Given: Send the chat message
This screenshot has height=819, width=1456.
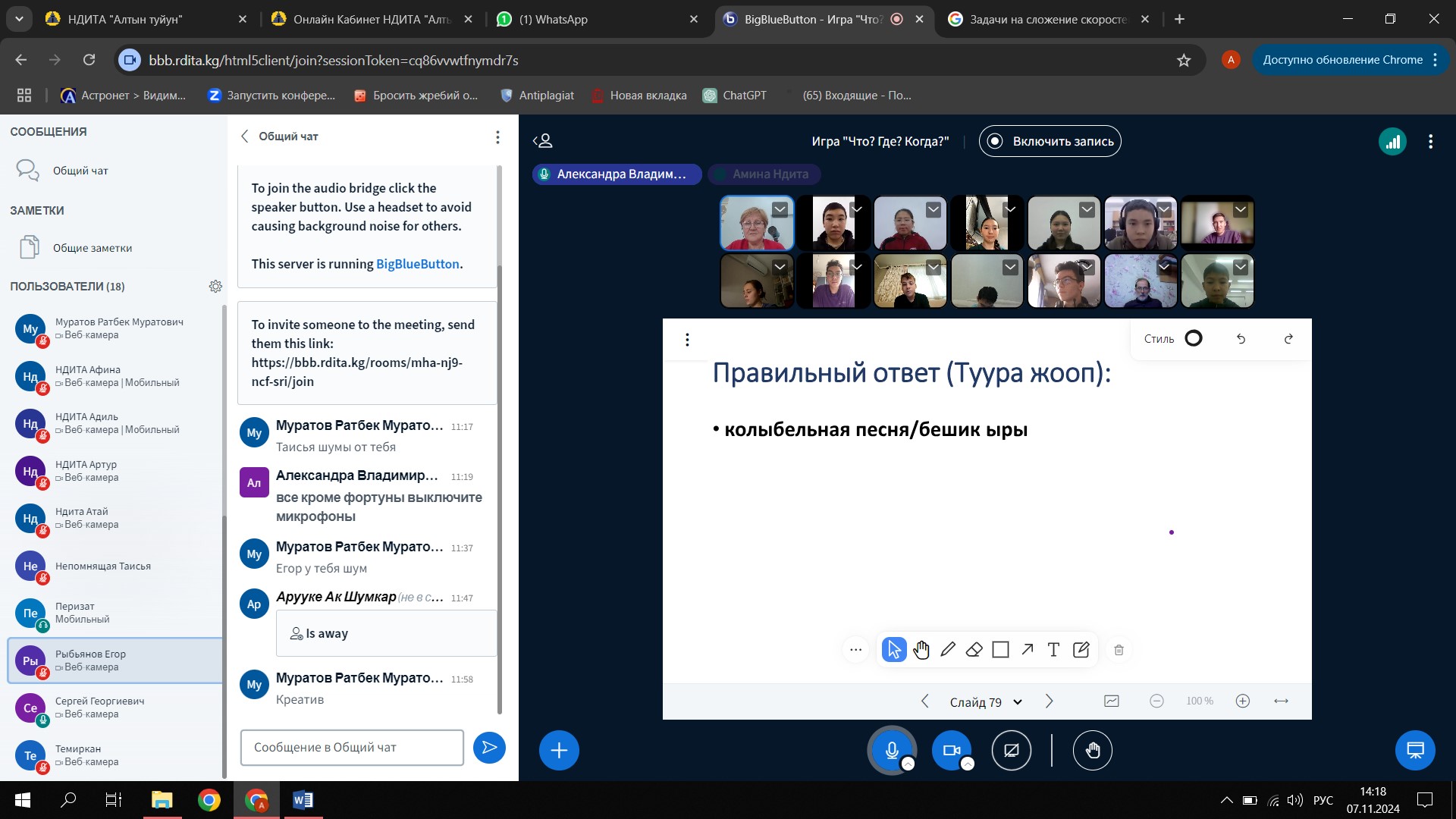Looking at the screenshot, I should click(x=489, y=748).
